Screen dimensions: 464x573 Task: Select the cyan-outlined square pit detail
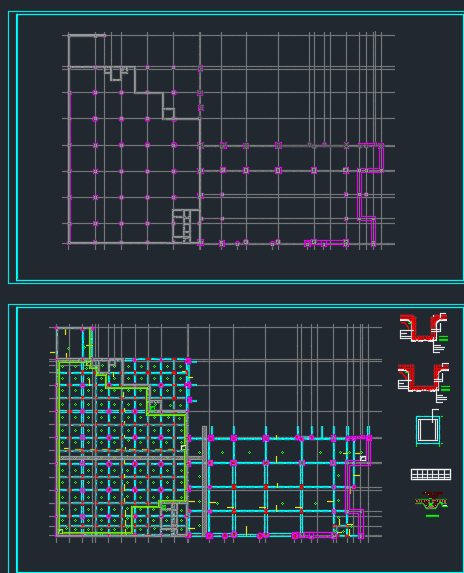coord(428,429)
